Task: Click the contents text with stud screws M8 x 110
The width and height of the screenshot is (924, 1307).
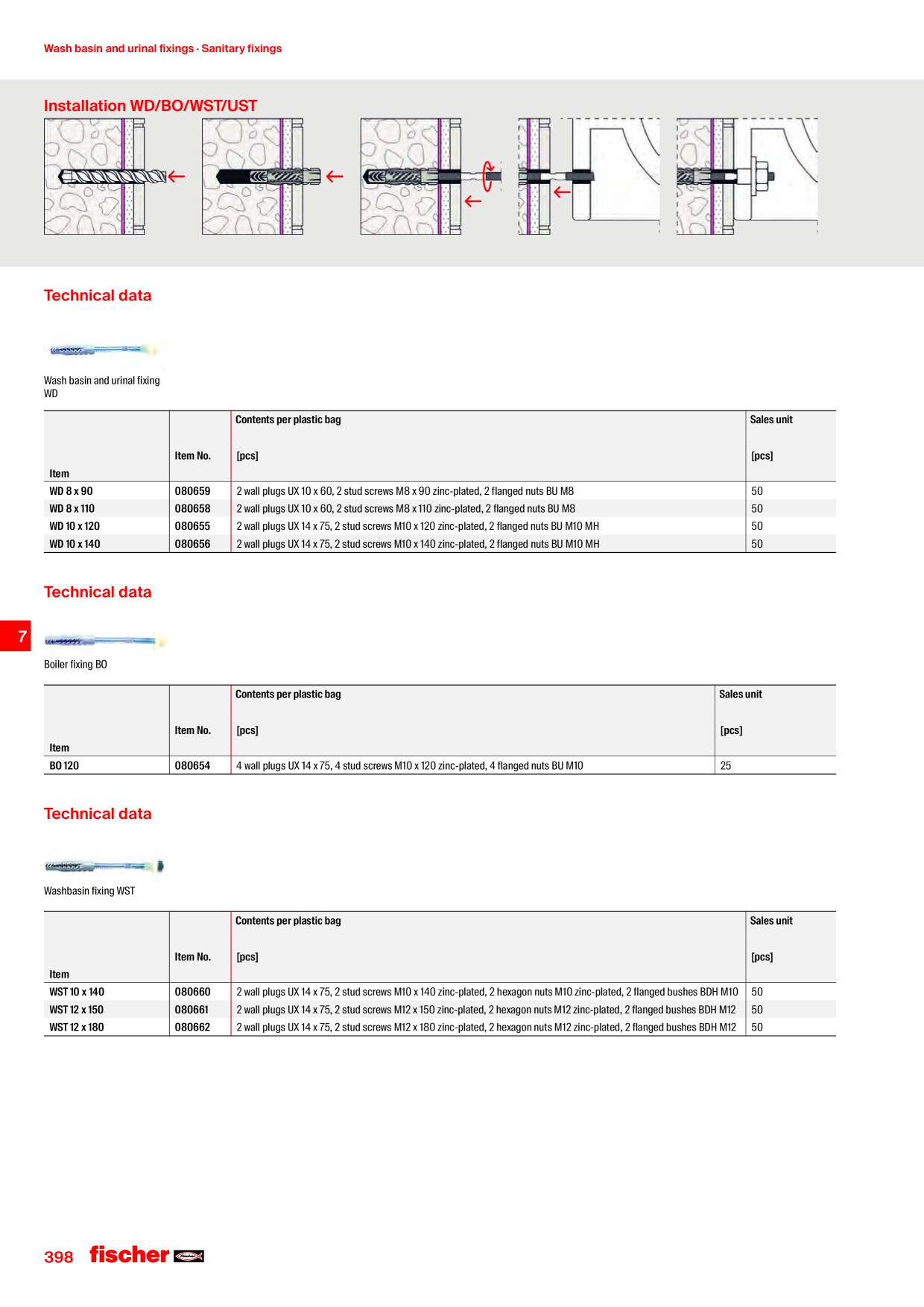Action: click(x=406, y=509)
